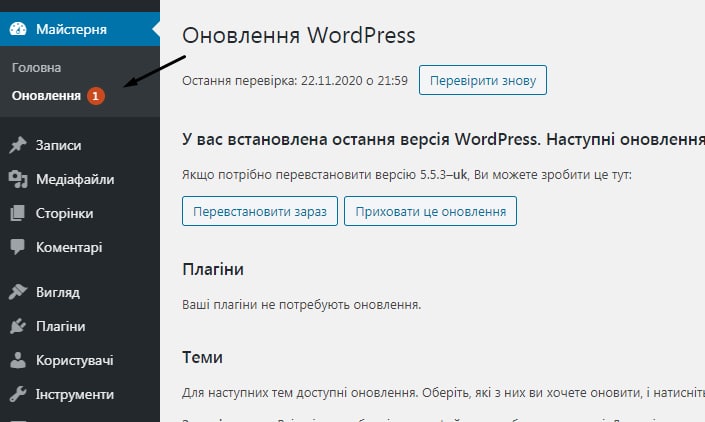Open the Записи menu
Screen dimensions: 705x422
[x=80, y=145]
